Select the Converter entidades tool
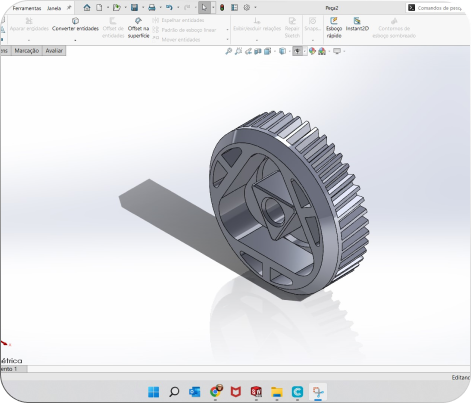This screenshot has height=403, width=472. [75, 25]
